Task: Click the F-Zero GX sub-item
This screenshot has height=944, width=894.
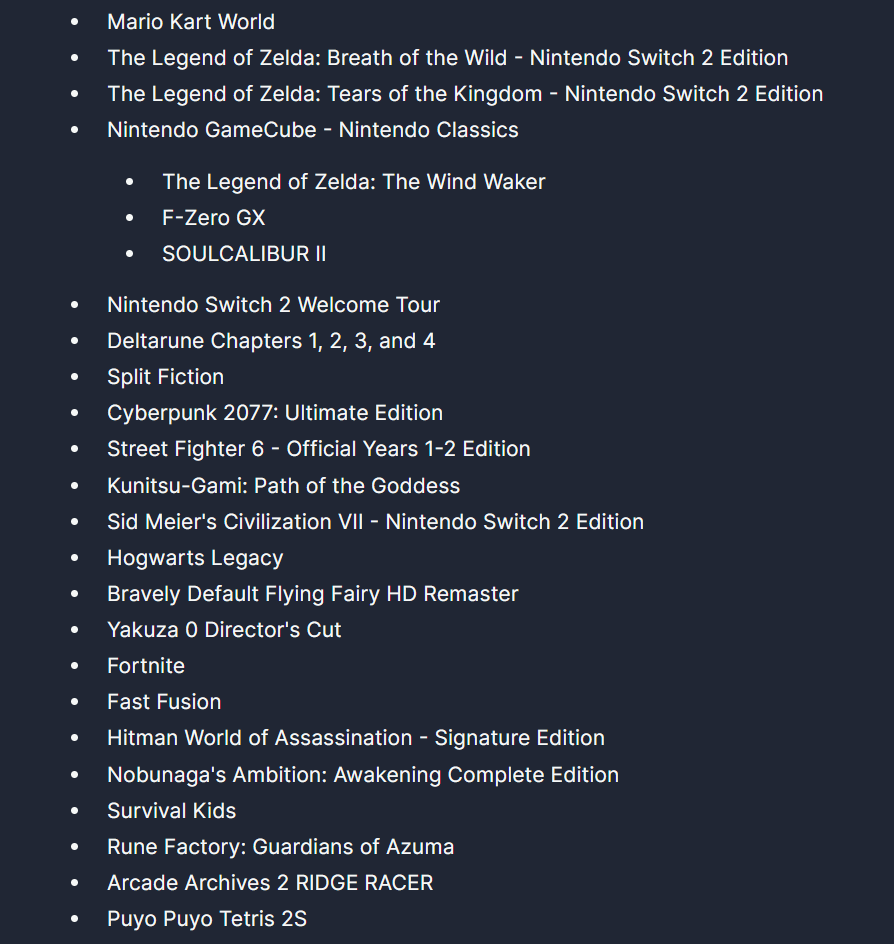Action: (213, 218)
